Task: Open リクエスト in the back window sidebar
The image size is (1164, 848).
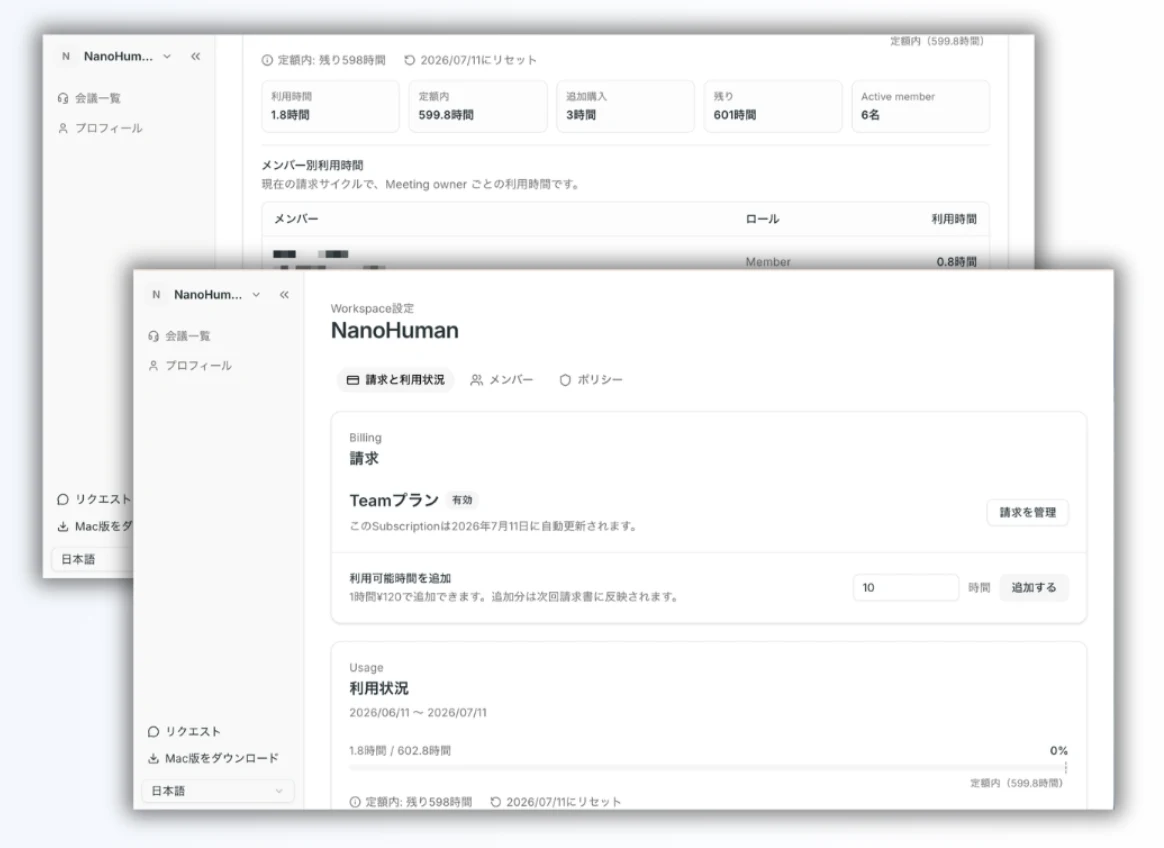Action: coord(94,499)
